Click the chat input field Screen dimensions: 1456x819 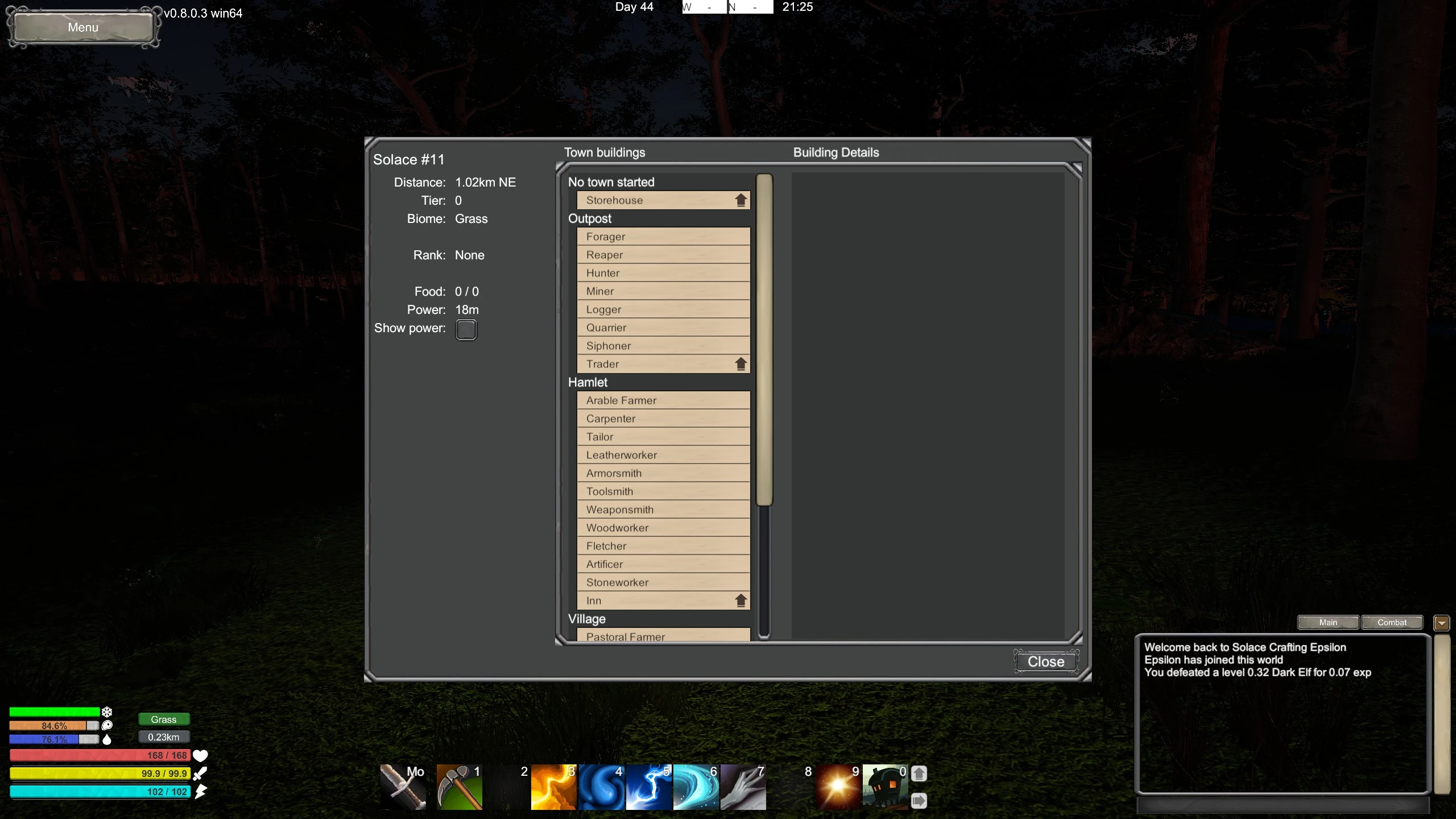[x=1283, y=805]
